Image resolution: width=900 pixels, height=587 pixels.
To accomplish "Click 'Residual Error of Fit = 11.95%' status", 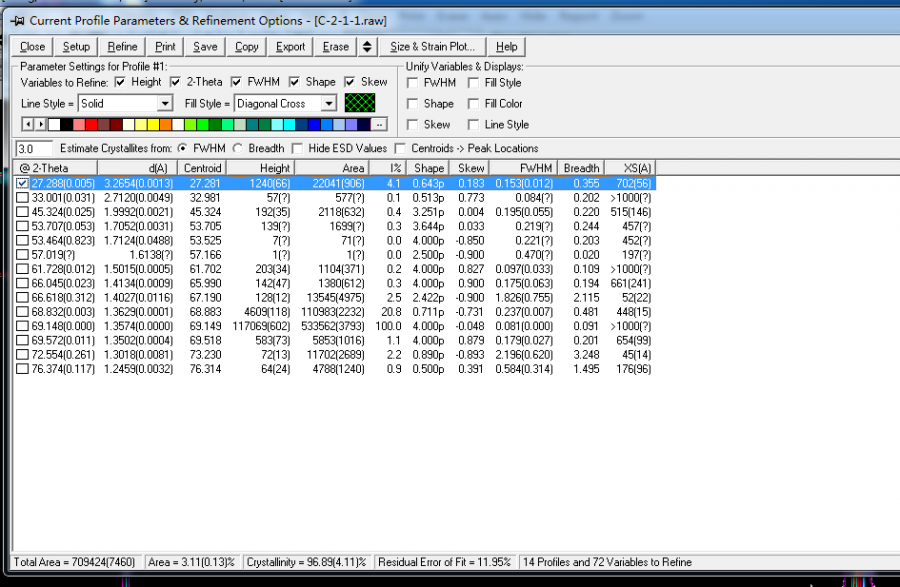I will coord(444,562).
